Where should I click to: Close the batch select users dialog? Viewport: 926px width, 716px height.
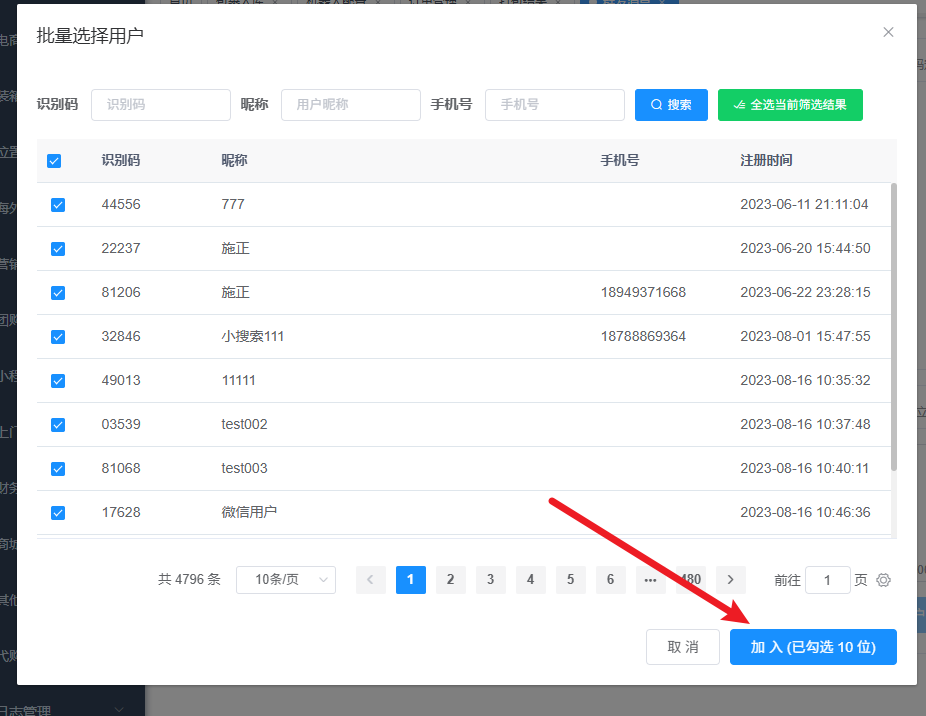888,32
